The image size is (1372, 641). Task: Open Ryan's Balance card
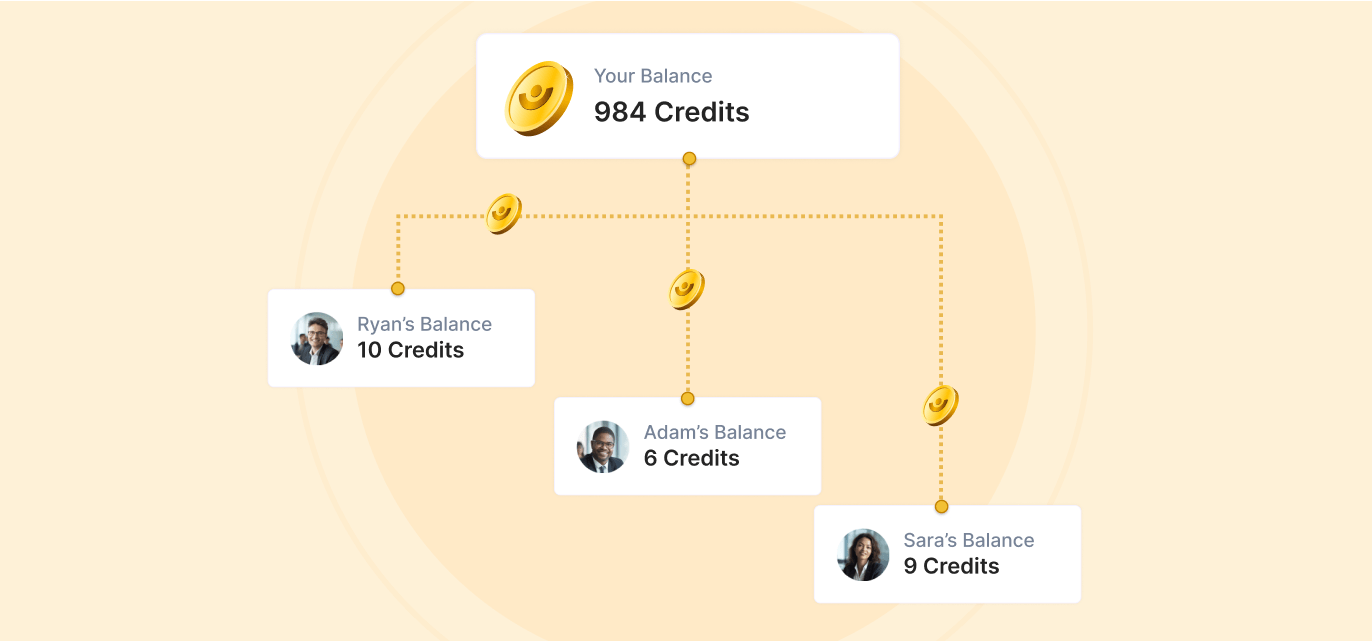click(401, 338)
